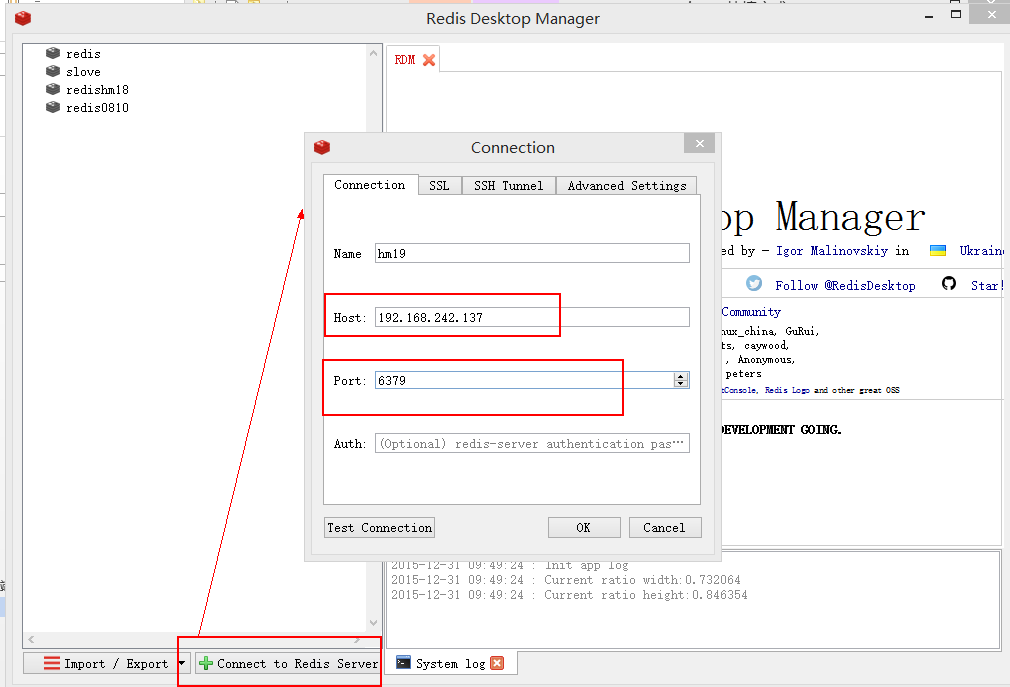1010x687 pixels.
Task: Click Connect to Redis Server button
Action: click(x=288, y=663)
